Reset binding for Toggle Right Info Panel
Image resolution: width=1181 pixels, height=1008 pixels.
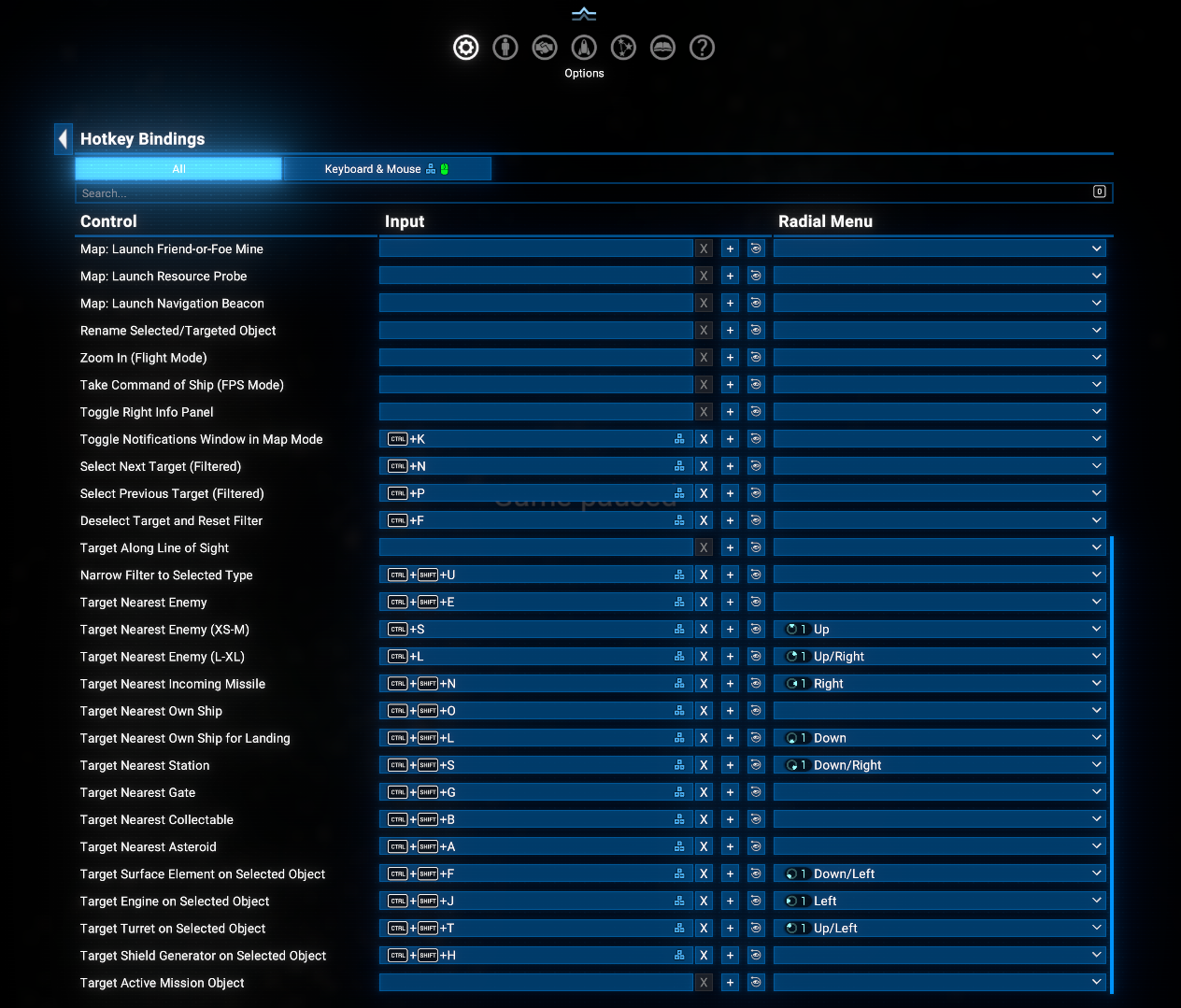756,412
